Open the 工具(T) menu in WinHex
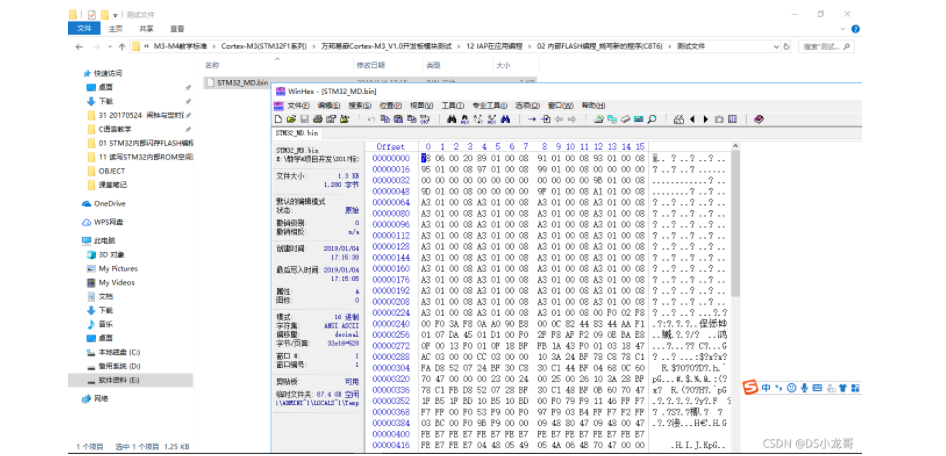Image resolution: width=946 pixels, height=456 pixels. (452, 106)
